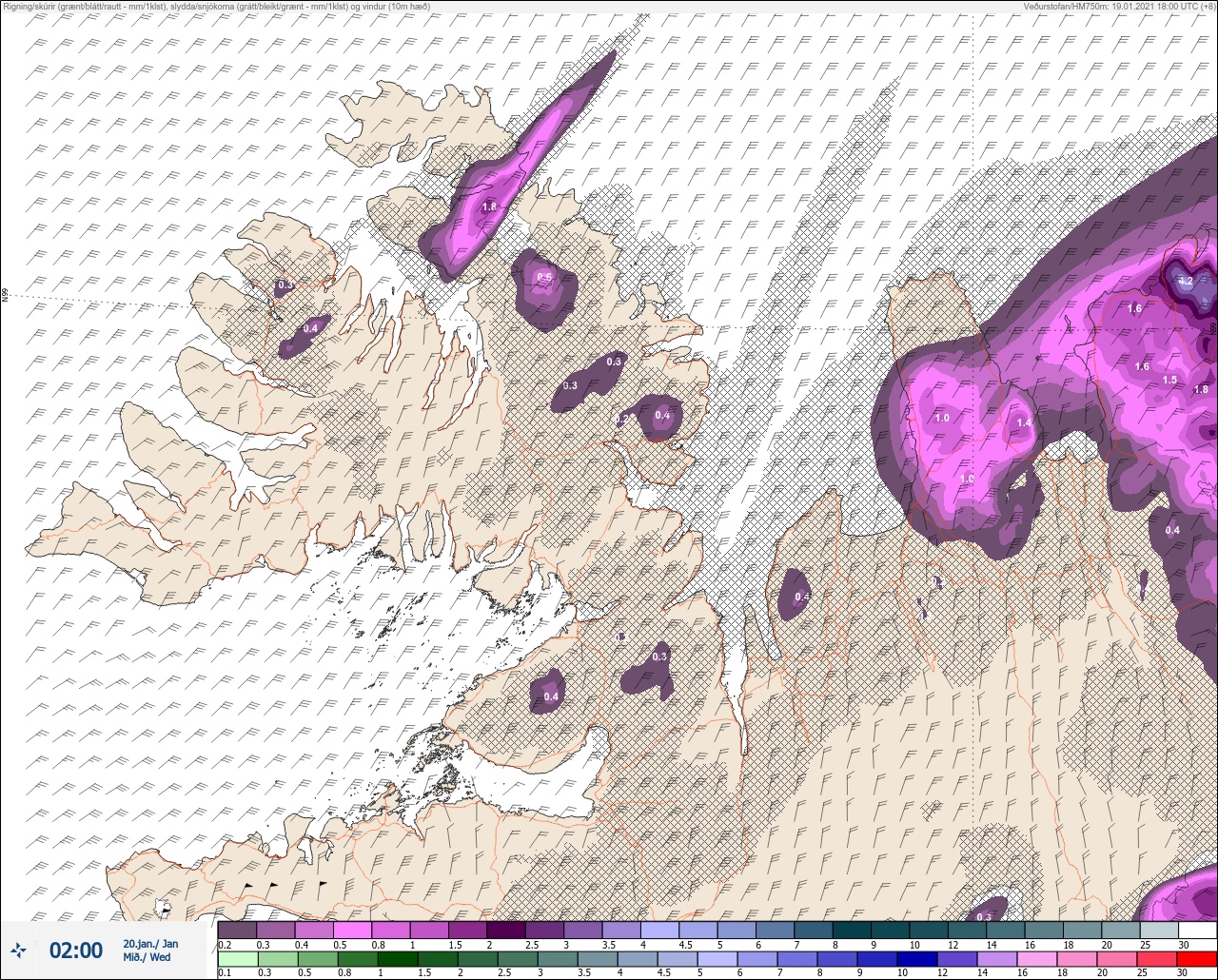Click the 1.5 precipitation value on the map

tap(1169, 380)
